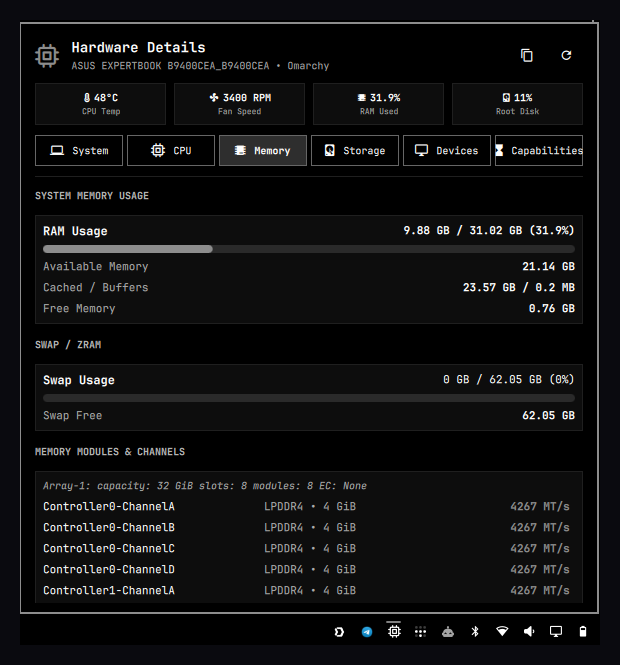This screenshot has width=620, height=665.
Task: Open the app grid tray icon
Action: (421, 632)
